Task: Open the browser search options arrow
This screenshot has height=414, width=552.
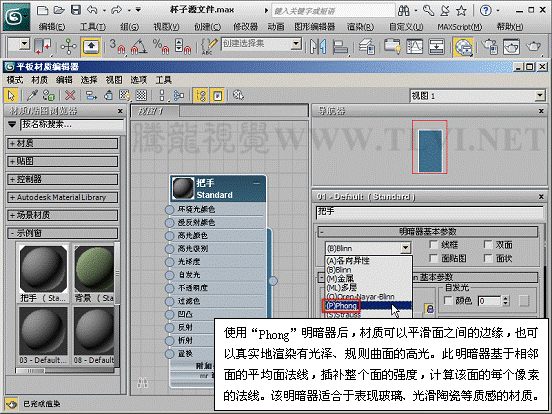Action: coord(12,124)
